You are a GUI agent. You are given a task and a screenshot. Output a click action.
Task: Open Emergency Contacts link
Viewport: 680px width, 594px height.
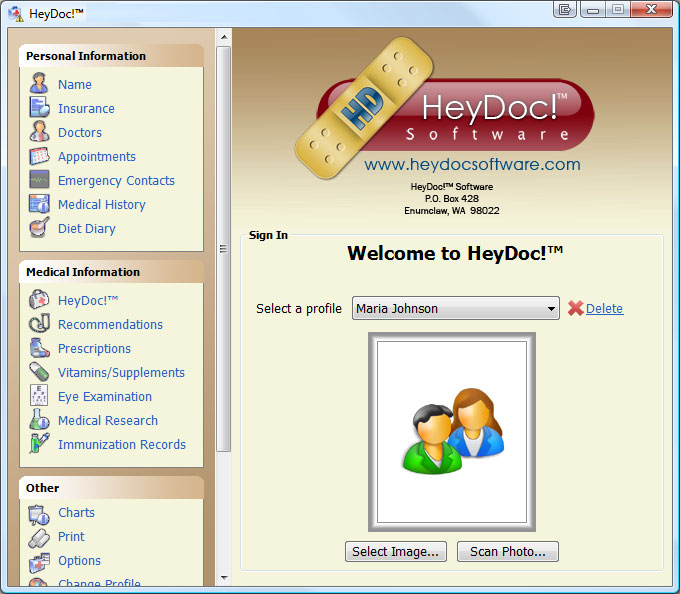click(x=116, y=180)
